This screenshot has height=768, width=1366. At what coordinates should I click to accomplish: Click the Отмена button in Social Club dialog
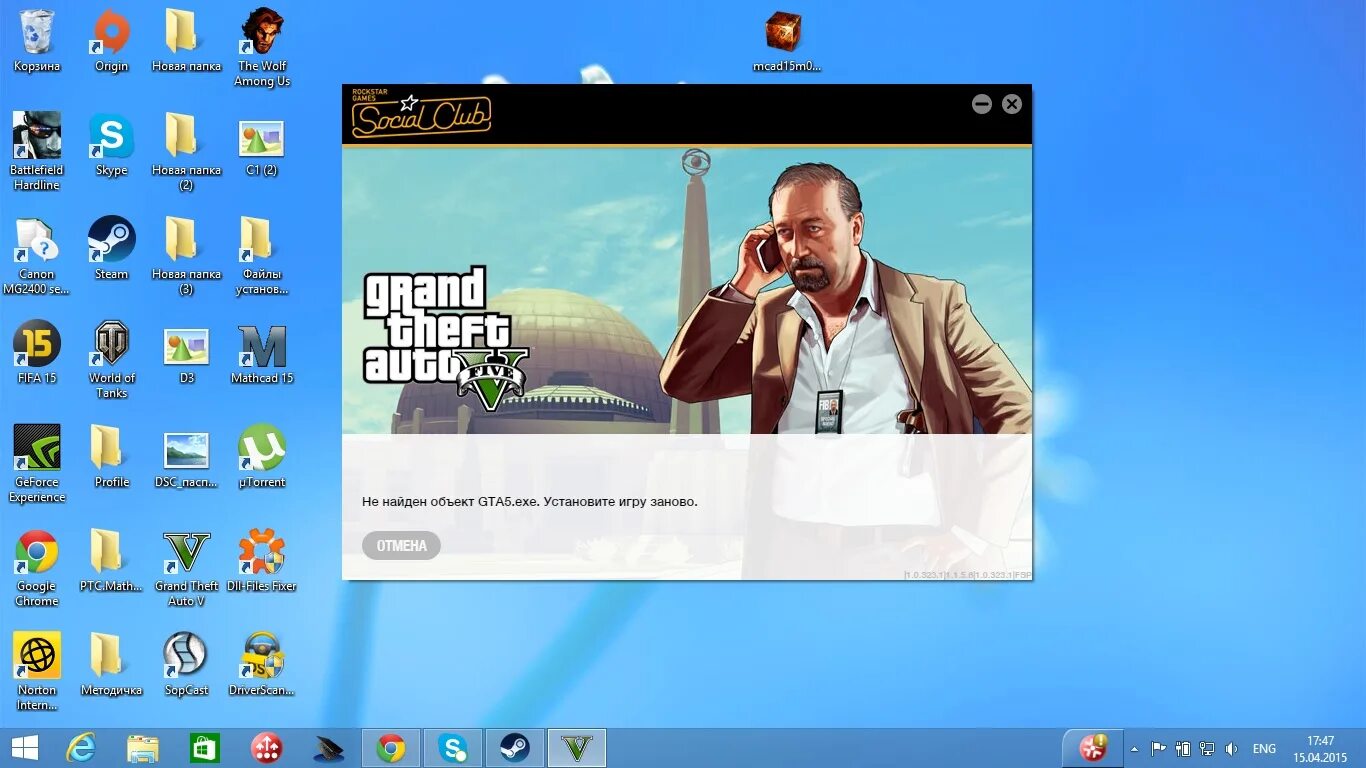click(401, 545)
